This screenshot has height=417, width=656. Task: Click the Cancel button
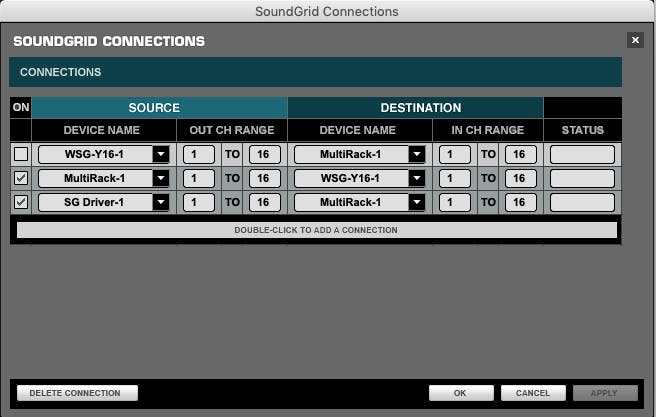[533, 393]
